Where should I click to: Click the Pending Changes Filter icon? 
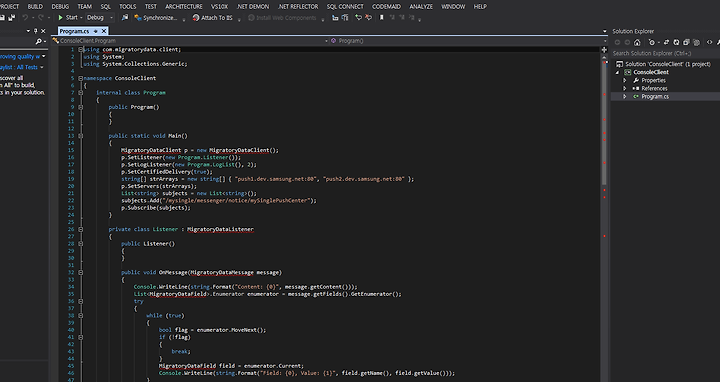coord(652,42)
